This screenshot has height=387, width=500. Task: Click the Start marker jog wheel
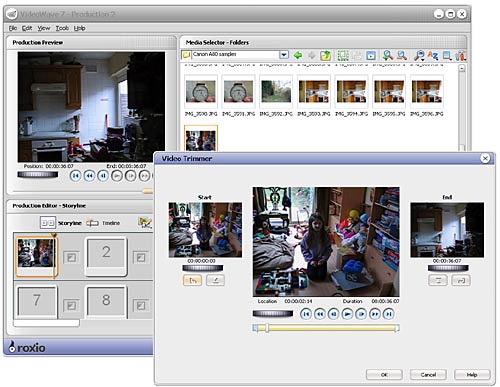pos(203,268)
